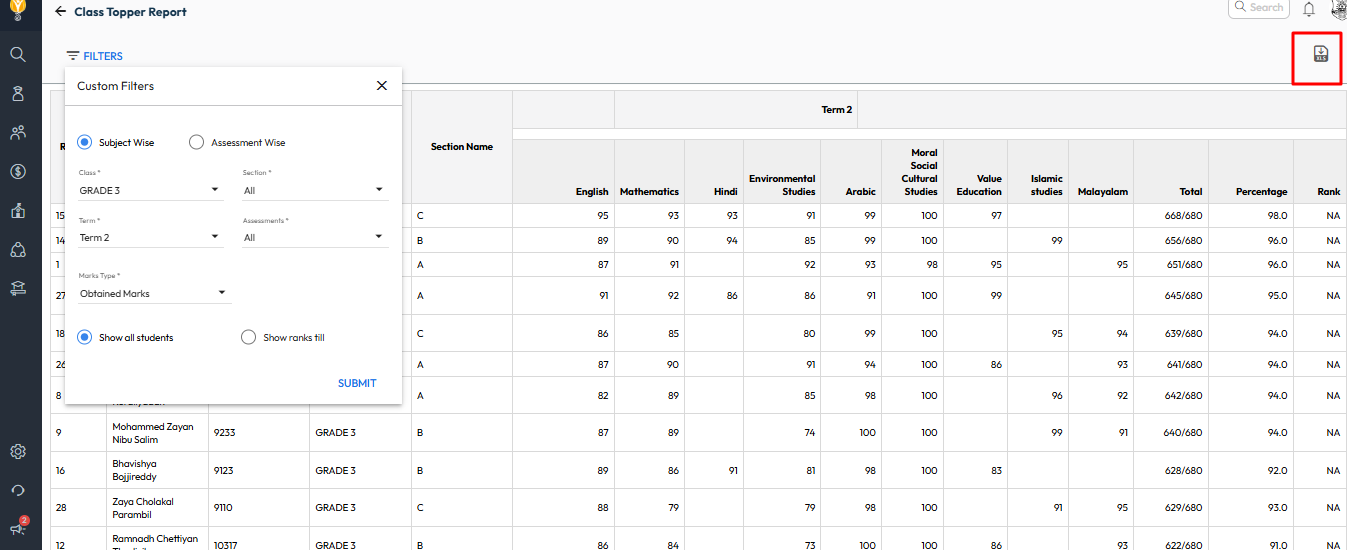Open announcements megaphone with badge
Screen dimensions: 1347x550
tap(18, 527)
